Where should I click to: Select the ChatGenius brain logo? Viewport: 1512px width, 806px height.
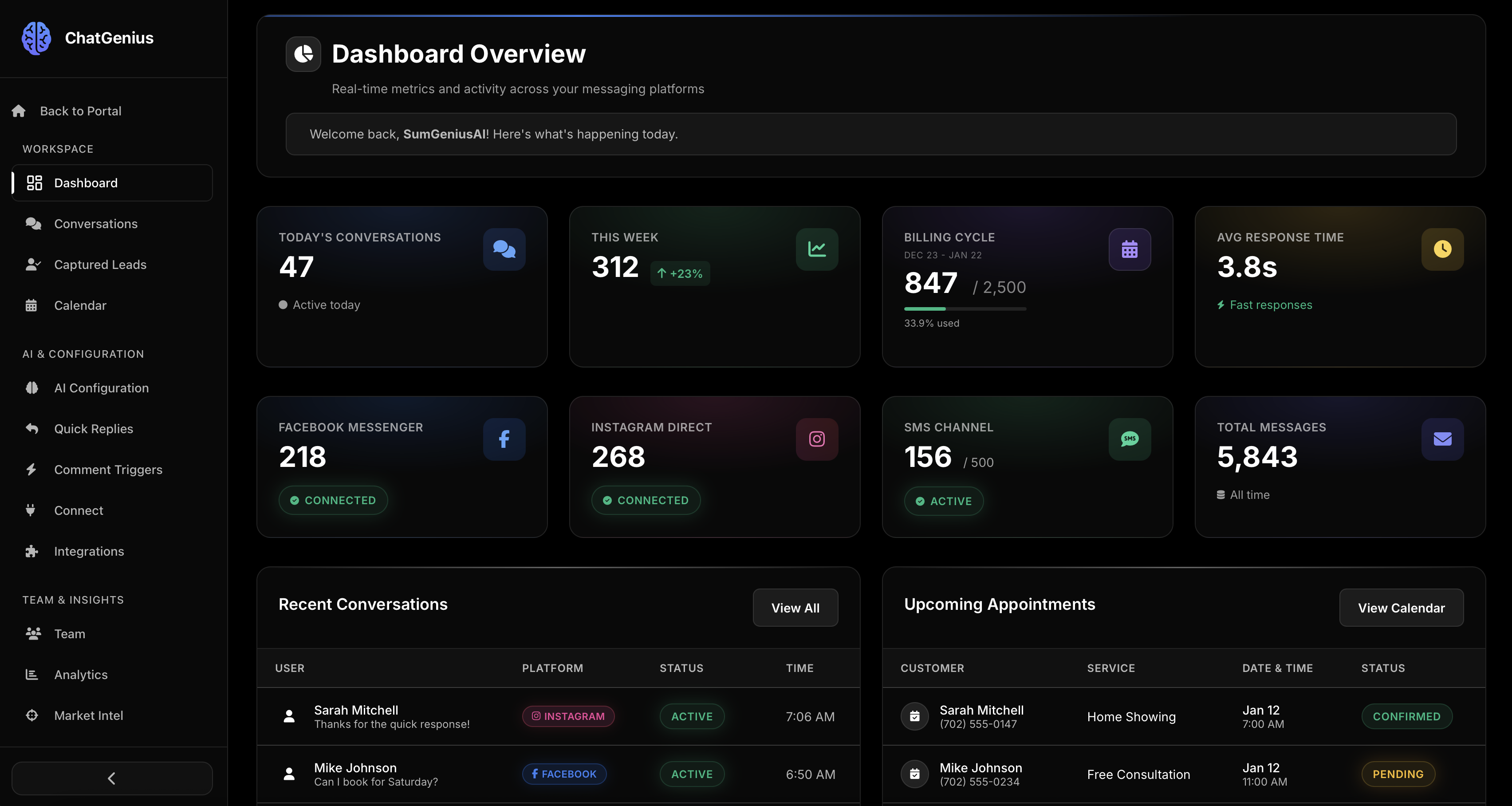click(x=36, y=38)
